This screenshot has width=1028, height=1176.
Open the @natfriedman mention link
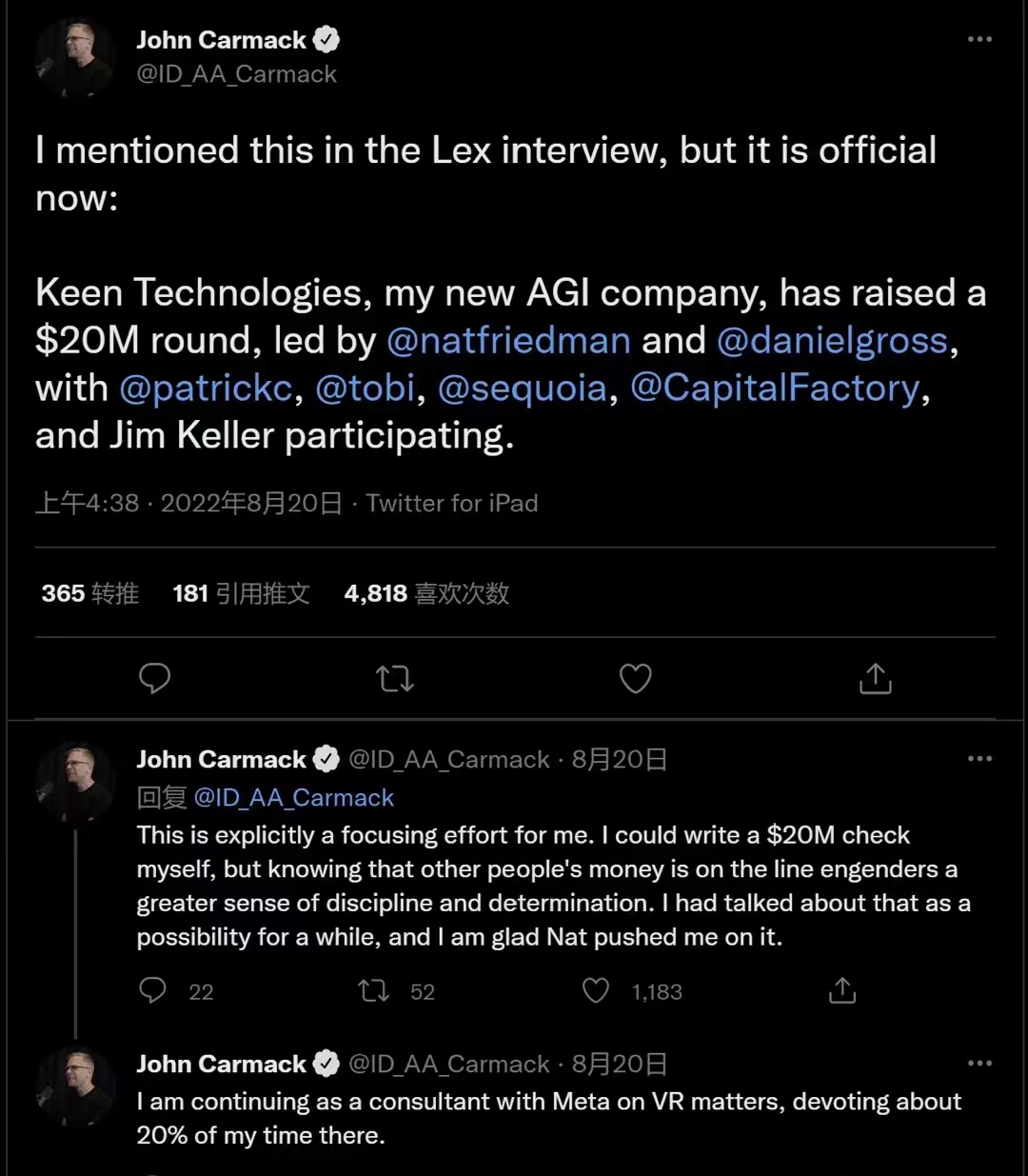tap(508, 341)
